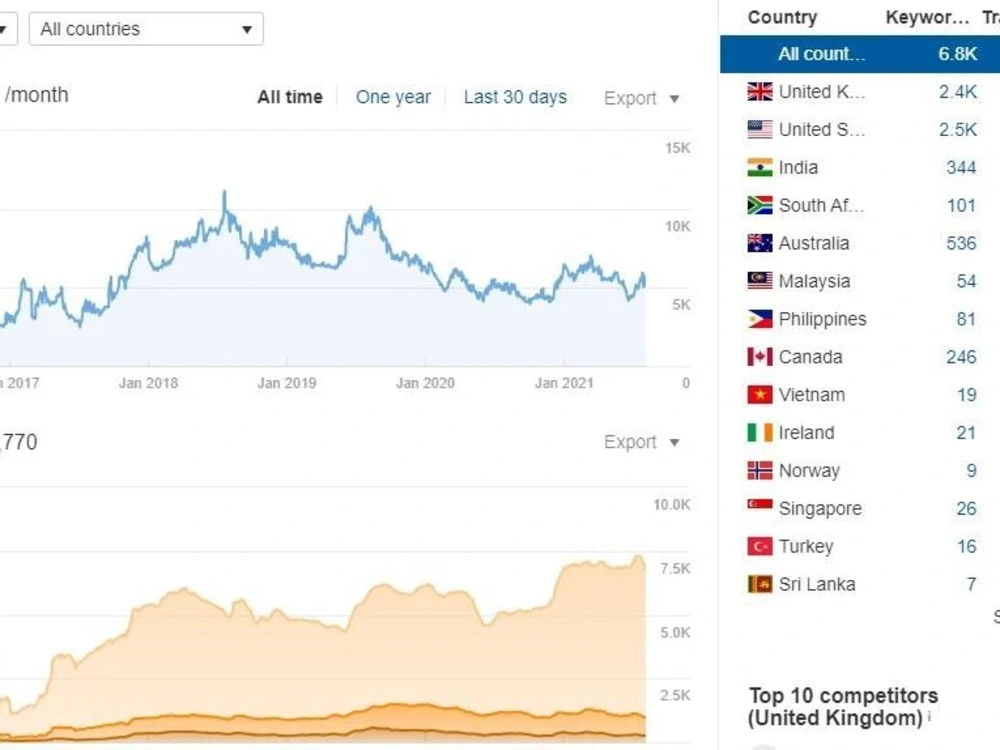Click the Jan 2019 axis label
The width and height of the screenshot is (1000, 750).
[x=286, y=383]
